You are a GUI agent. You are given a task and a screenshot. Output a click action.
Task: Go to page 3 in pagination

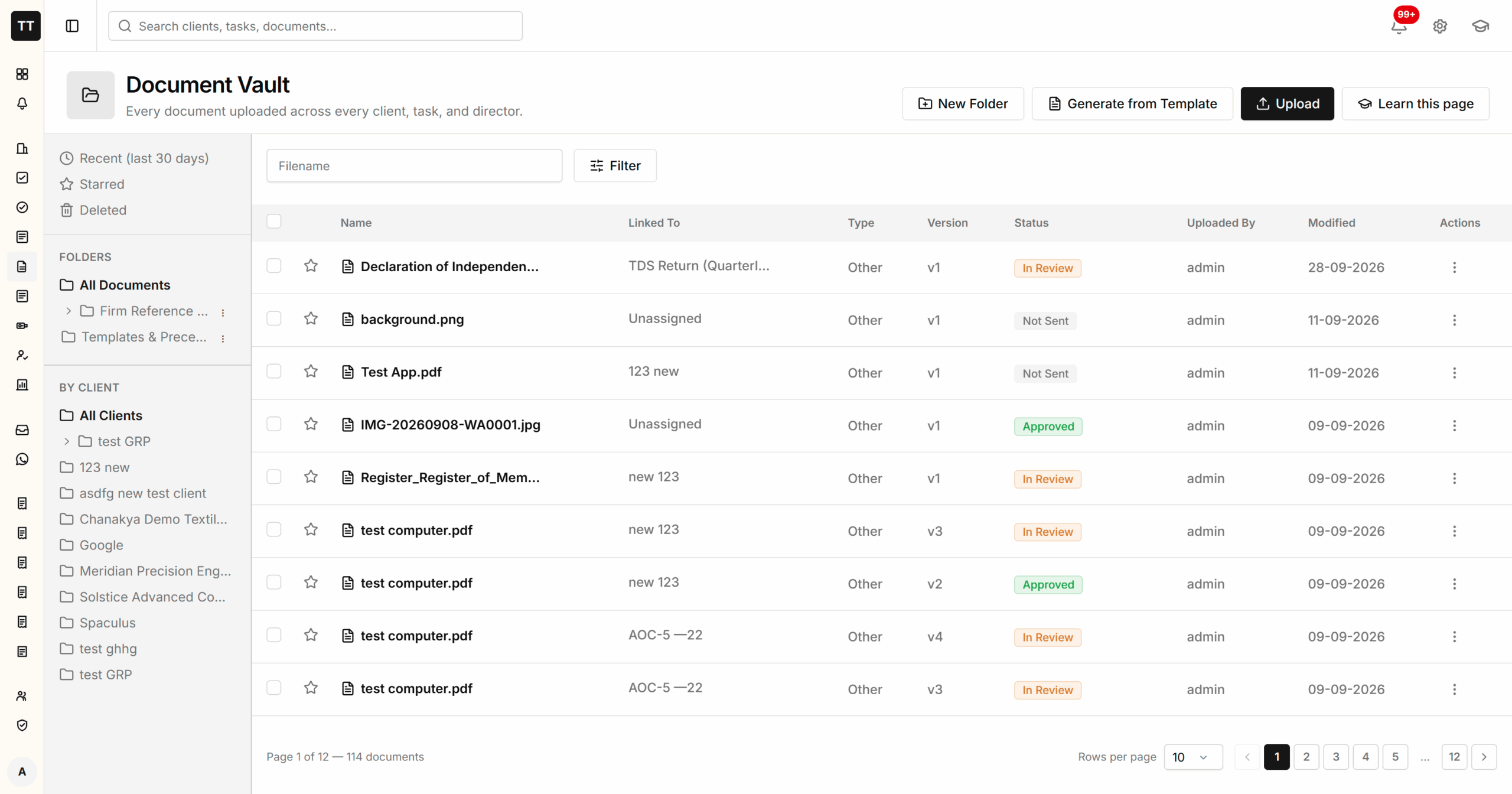[1336, 757]
